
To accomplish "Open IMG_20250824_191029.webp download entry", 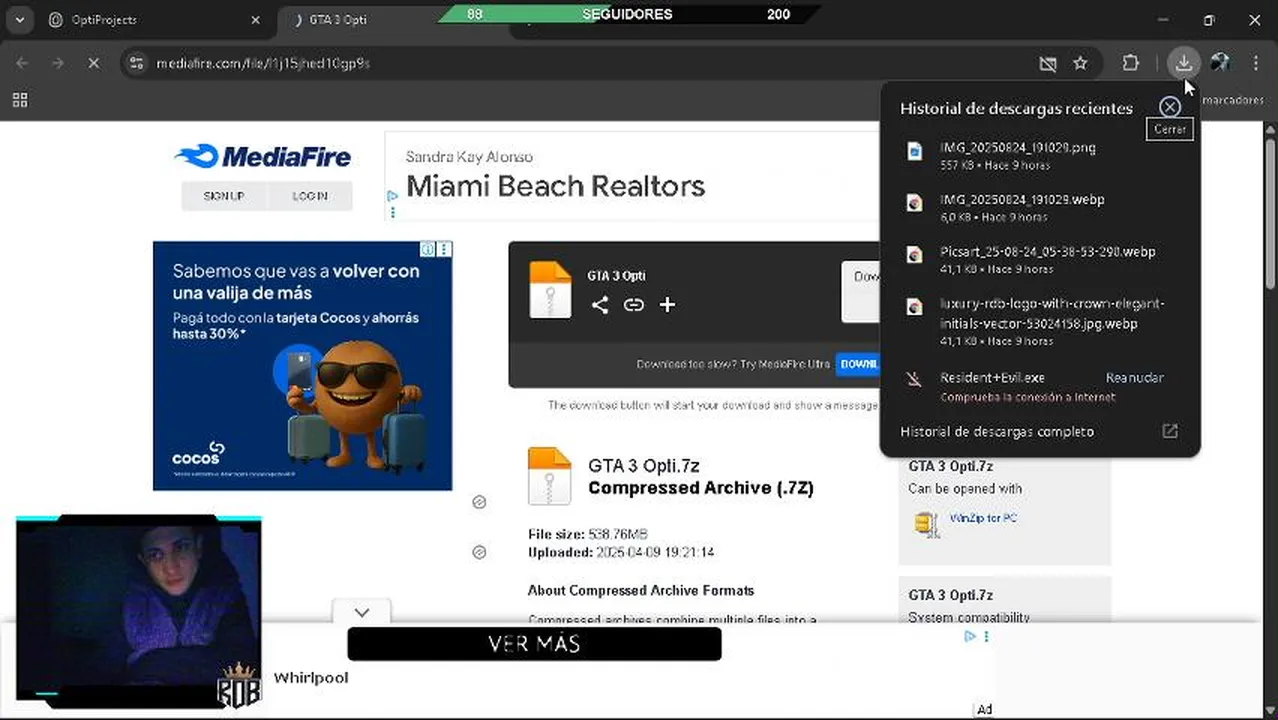I will pos(1040,207).
